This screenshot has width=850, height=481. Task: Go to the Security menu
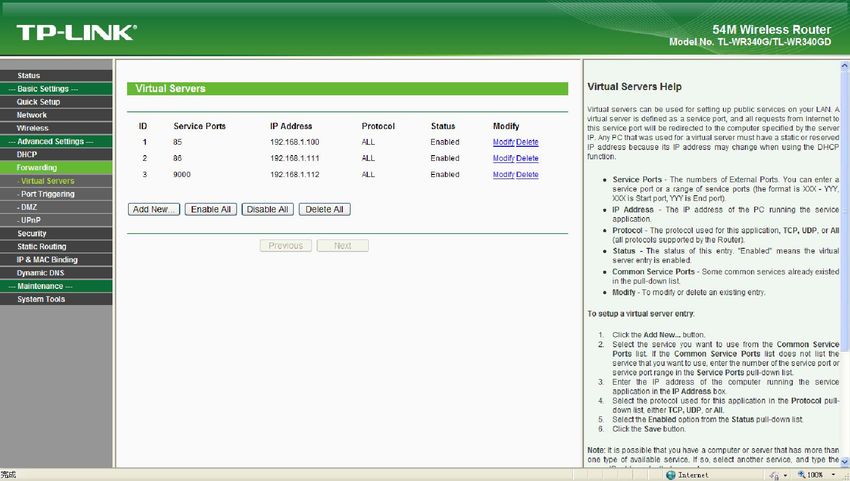point(56,233)
